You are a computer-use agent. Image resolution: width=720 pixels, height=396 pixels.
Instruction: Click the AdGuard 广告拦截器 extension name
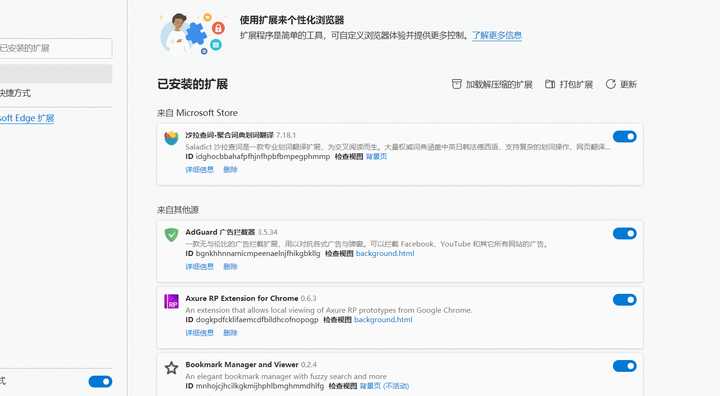[x=220, y=232]
